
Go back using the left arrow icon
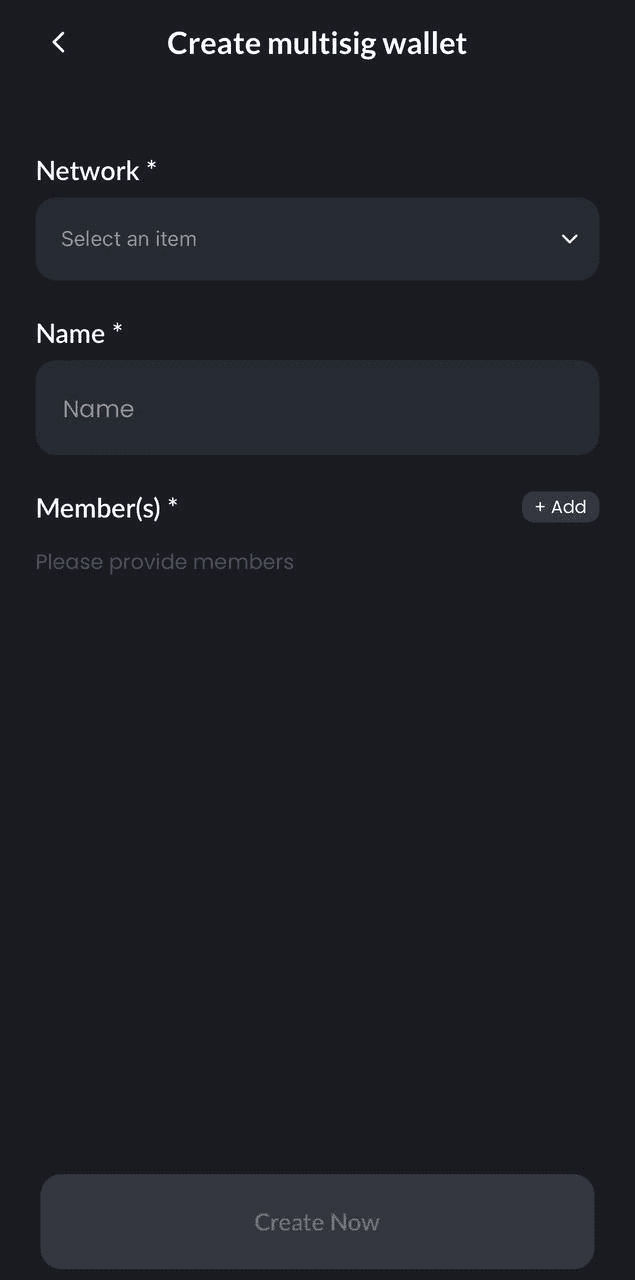(58, 42)
